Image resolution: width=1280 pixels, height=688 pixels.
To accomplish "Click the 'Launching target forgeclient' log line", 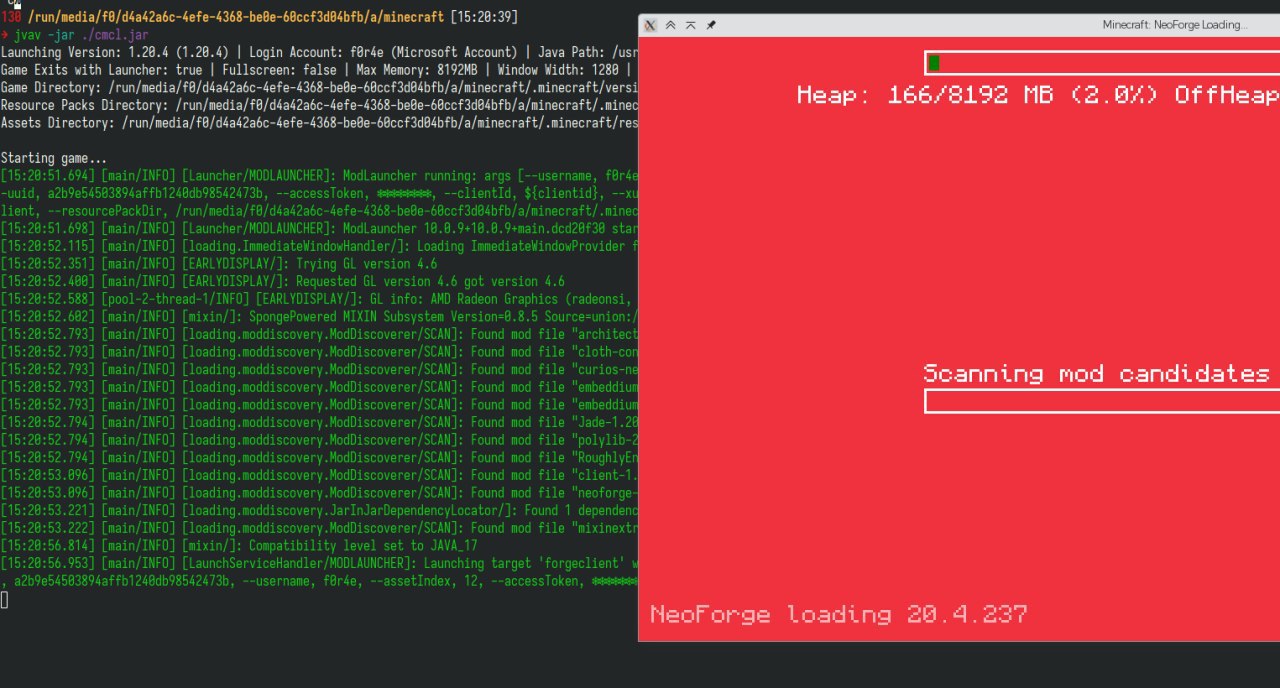I will (319, 564).
